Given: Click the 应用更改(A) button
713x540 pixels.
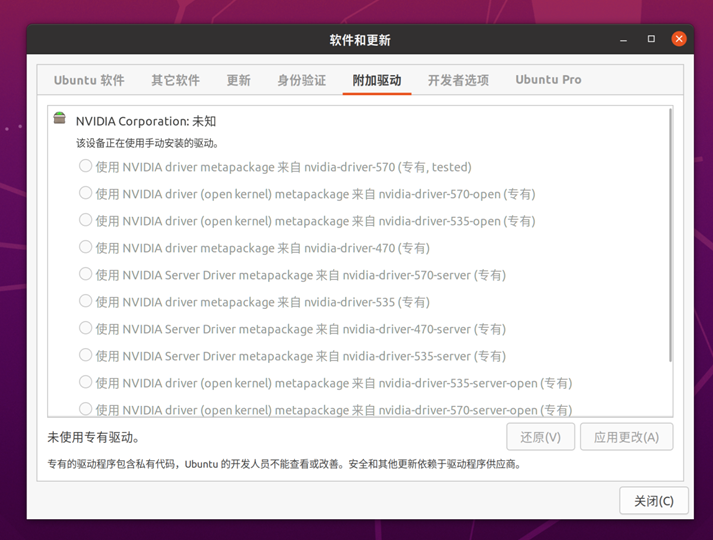Looking at the screenshot, I should pos(627,437).
